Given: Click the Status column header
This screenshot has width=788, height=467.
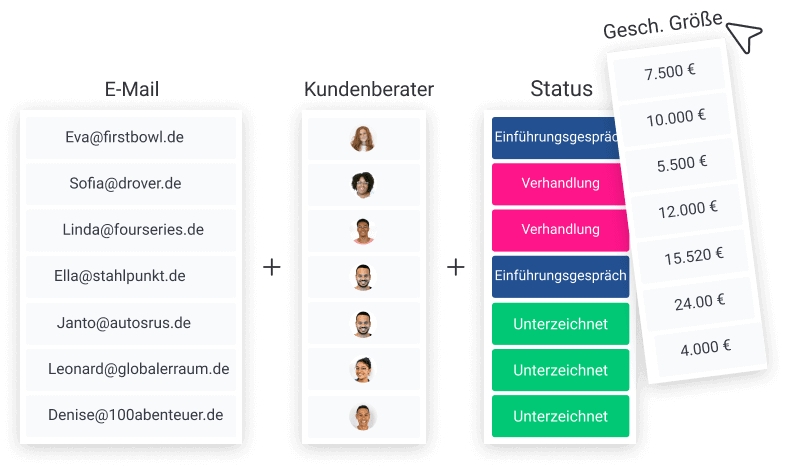Looking at the screenshot, I should [x=561, y=89].
